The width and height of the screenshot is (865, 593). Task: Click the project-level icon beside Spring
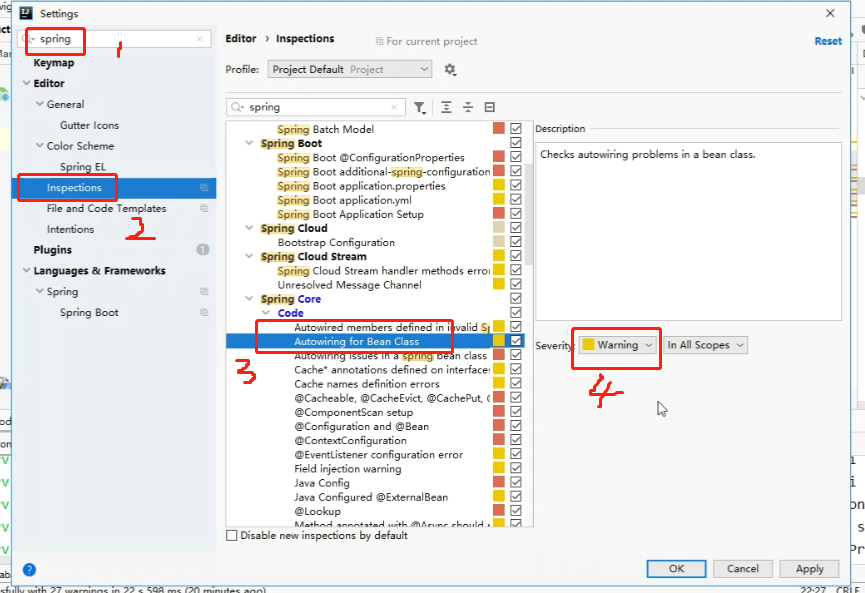tap(204, 291)
